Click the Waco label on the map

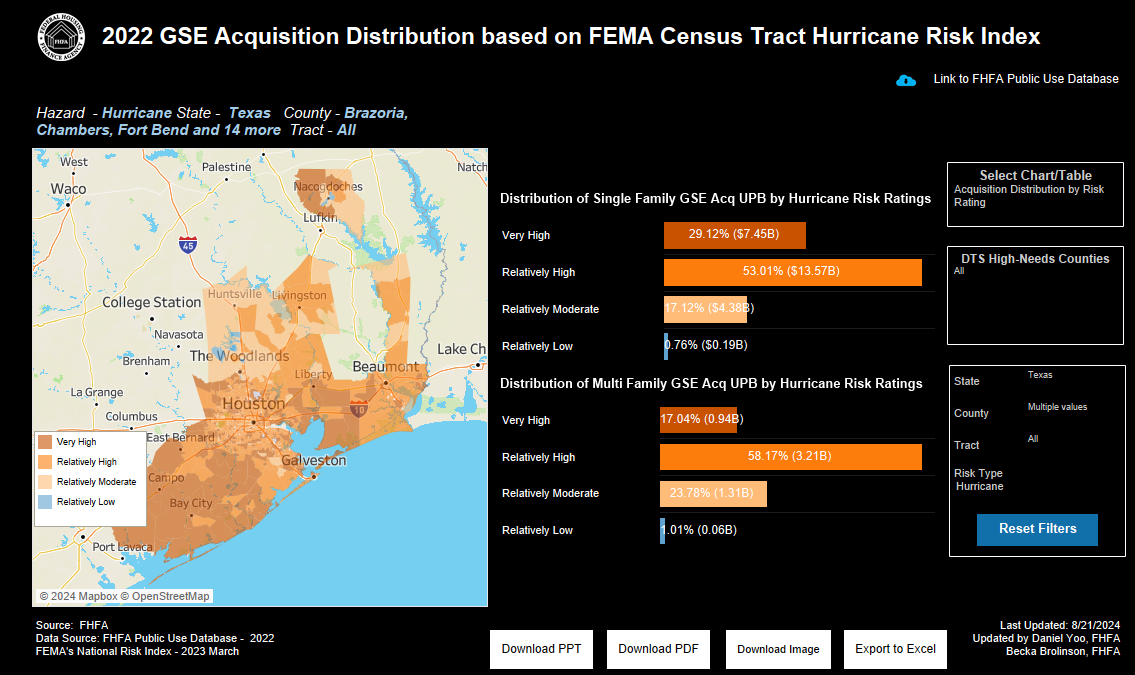pos(68,189)
